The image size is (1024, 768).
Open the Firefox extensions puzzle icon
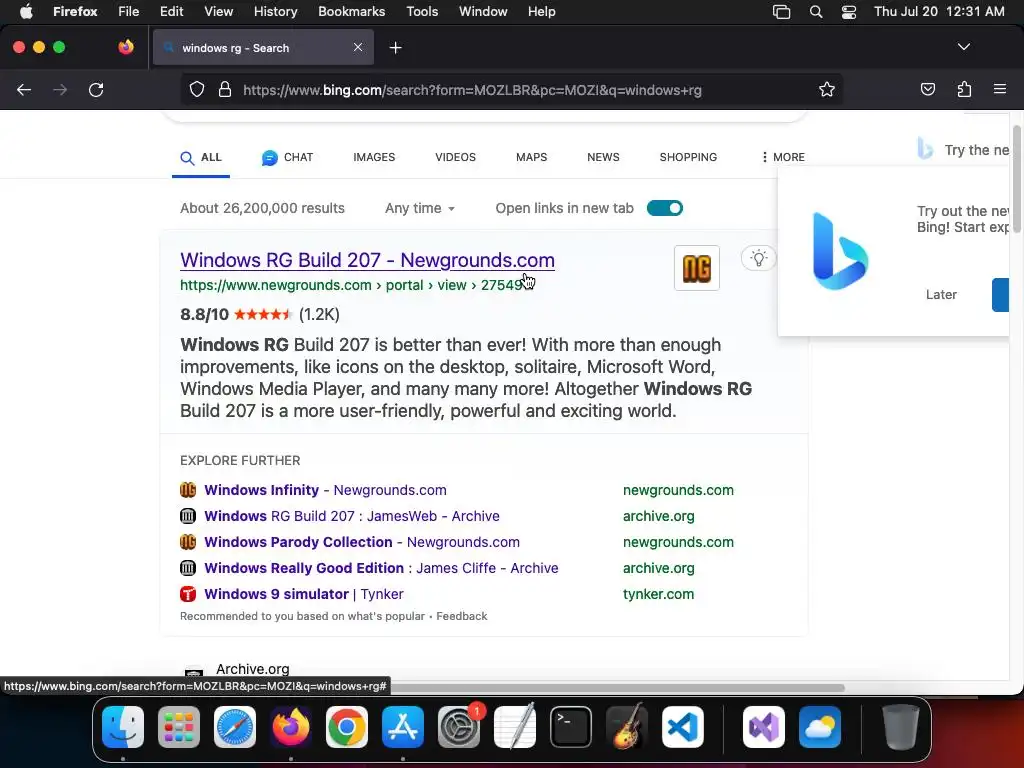click(964, 89)
